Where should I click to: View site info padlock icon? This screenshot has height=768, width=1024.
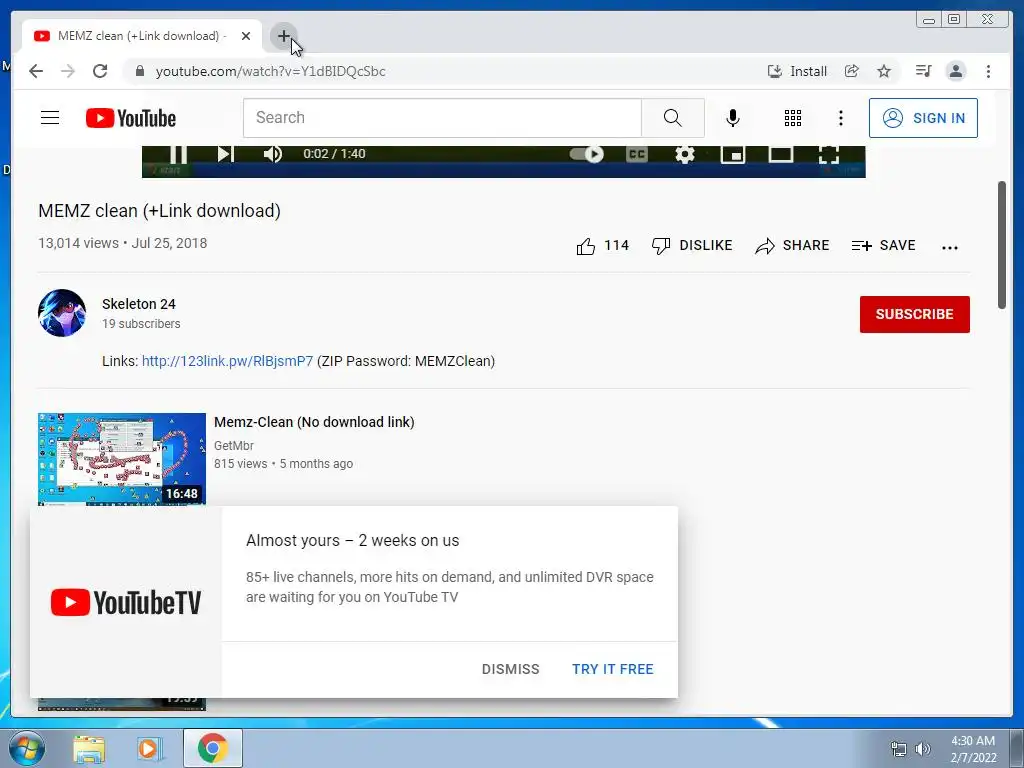(139, 71)
